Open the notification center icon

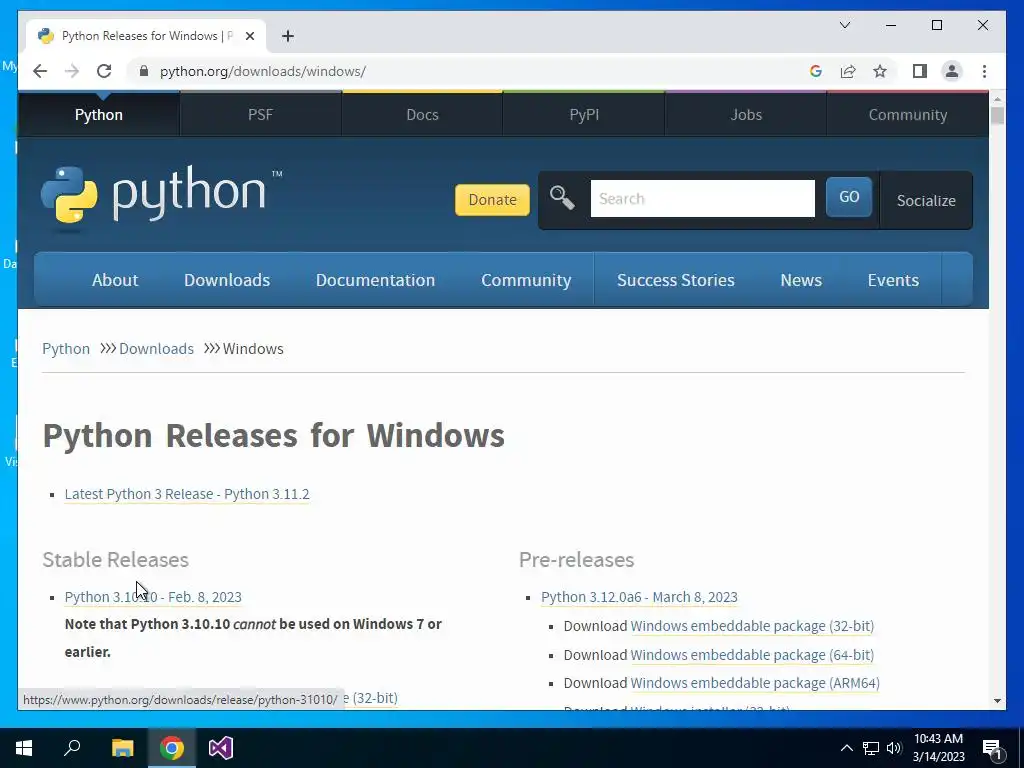pos(993,748)
